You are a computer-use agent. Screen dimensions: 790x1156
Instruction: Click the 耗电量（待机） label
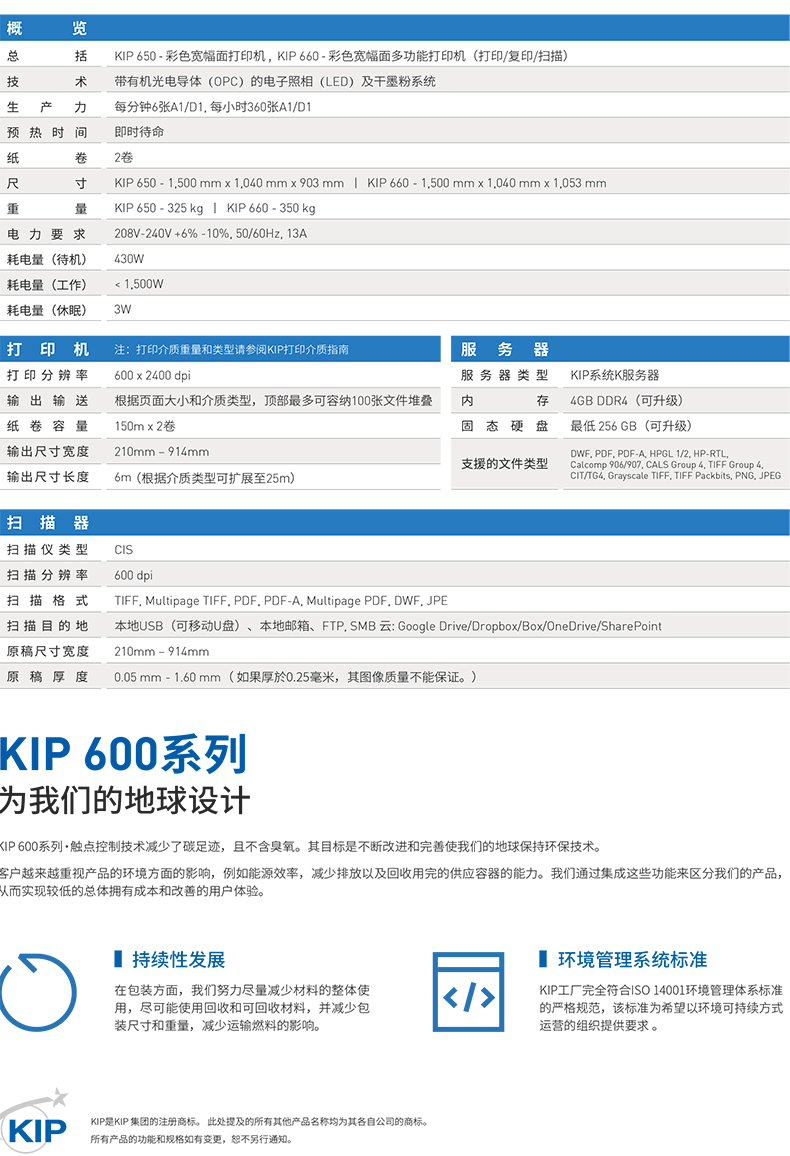point(47,260)
